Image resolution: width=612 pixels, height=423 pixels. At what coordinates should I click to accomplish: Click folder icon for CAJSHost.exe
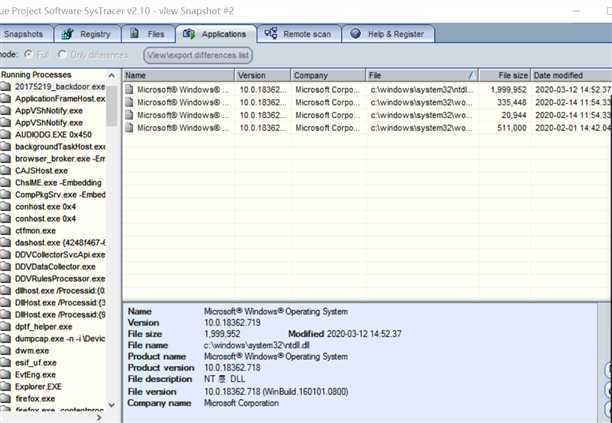coord(5,171)
